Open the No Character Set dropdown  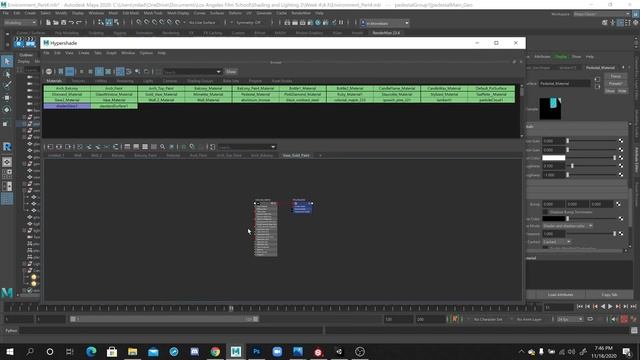pyautogui.click(x=488, y=319)
